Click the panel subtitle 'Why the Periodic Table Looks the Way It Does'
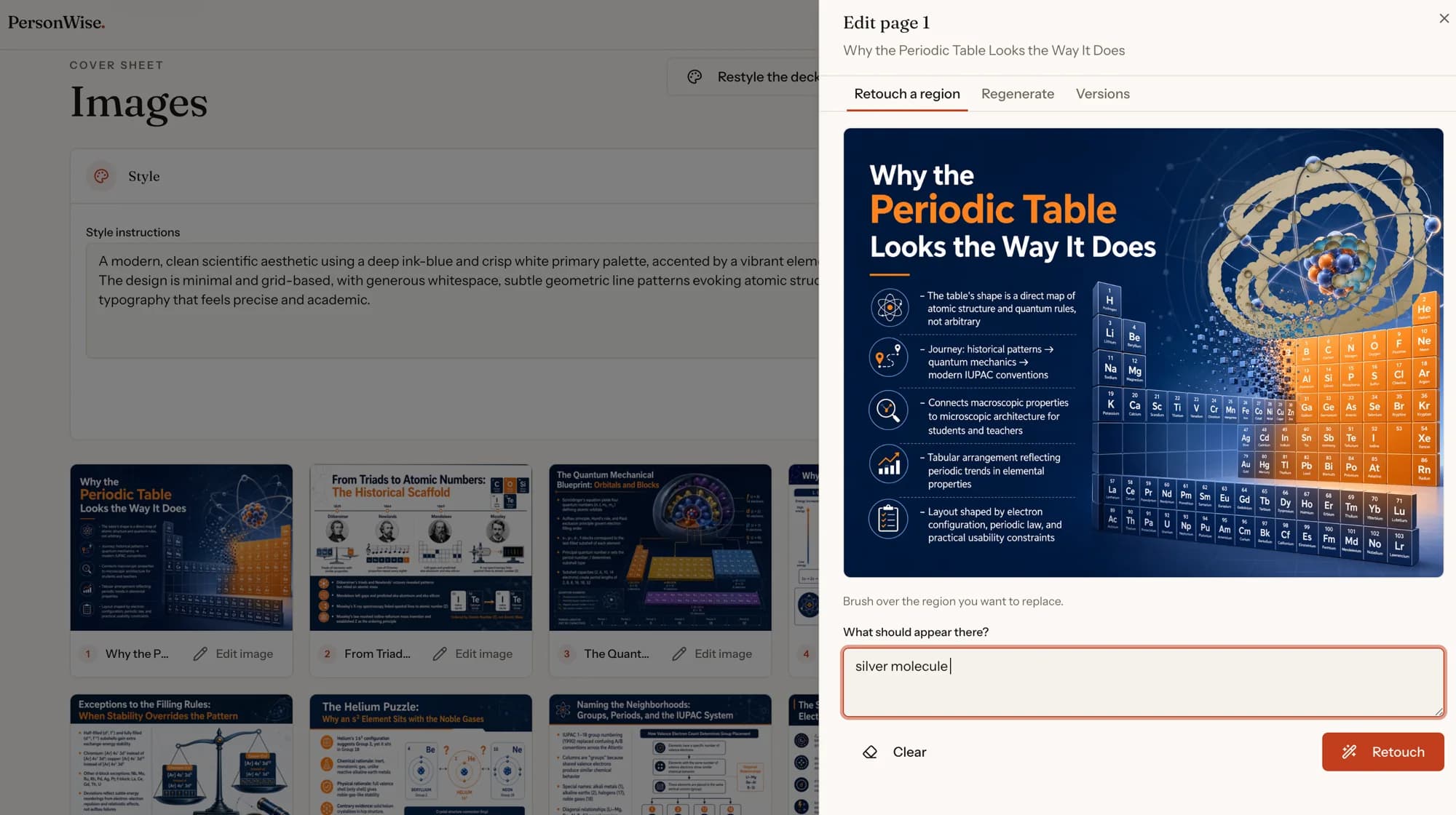 (x=984, y=50)
